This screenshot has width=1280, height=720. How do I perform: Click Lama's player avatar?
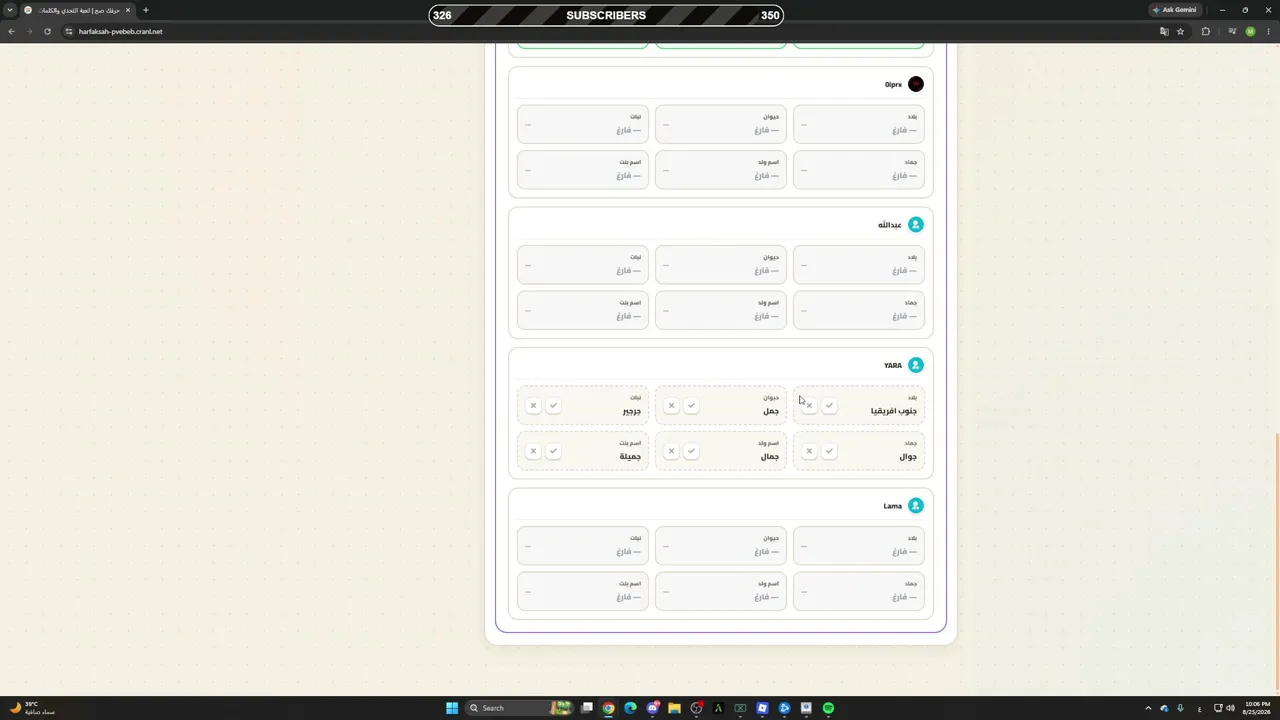point(916,506)
